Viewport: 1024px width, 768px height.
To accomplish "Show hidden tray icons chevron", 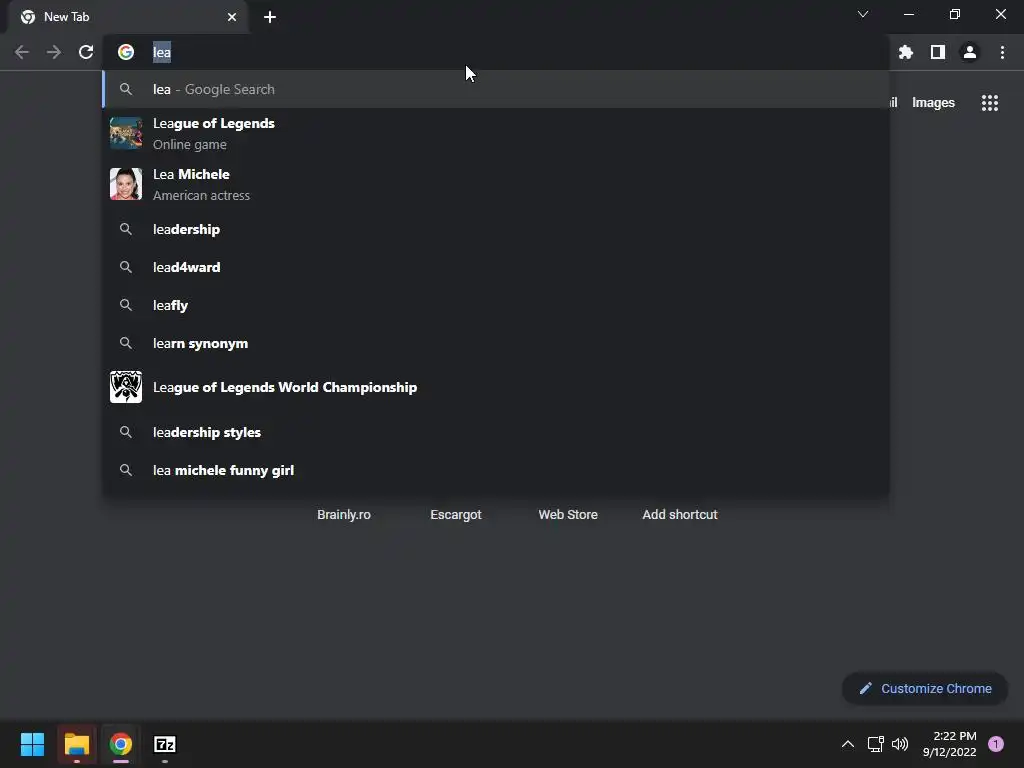I will coord(848,744).
